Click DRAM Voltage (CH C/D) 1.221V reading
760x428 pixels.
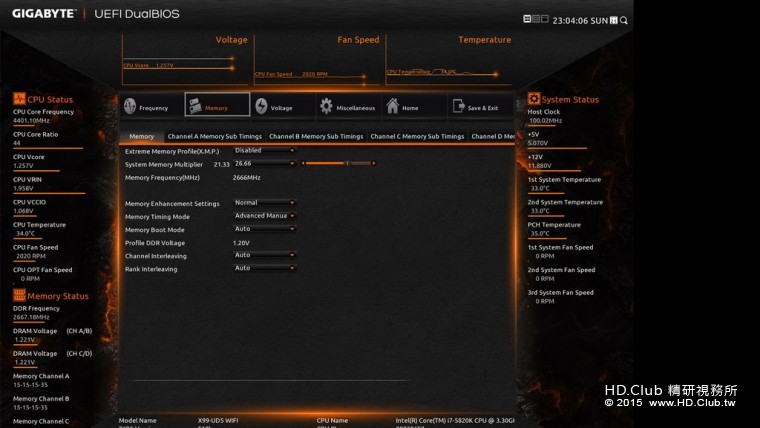(x=25, y=362)
